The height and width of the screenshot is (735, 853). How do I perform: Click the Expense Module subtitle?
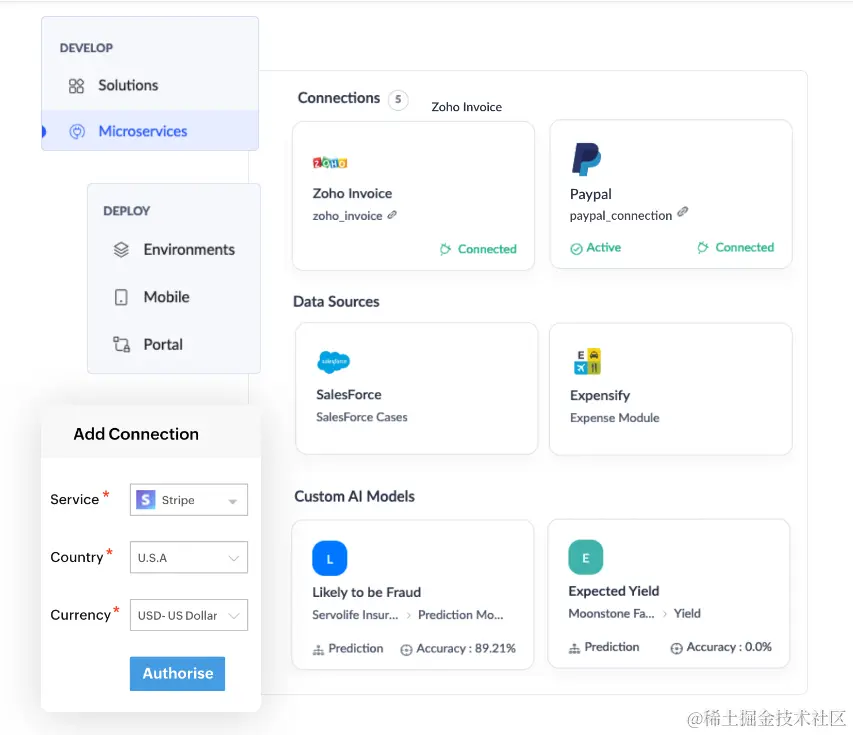(x=615, y=418)
